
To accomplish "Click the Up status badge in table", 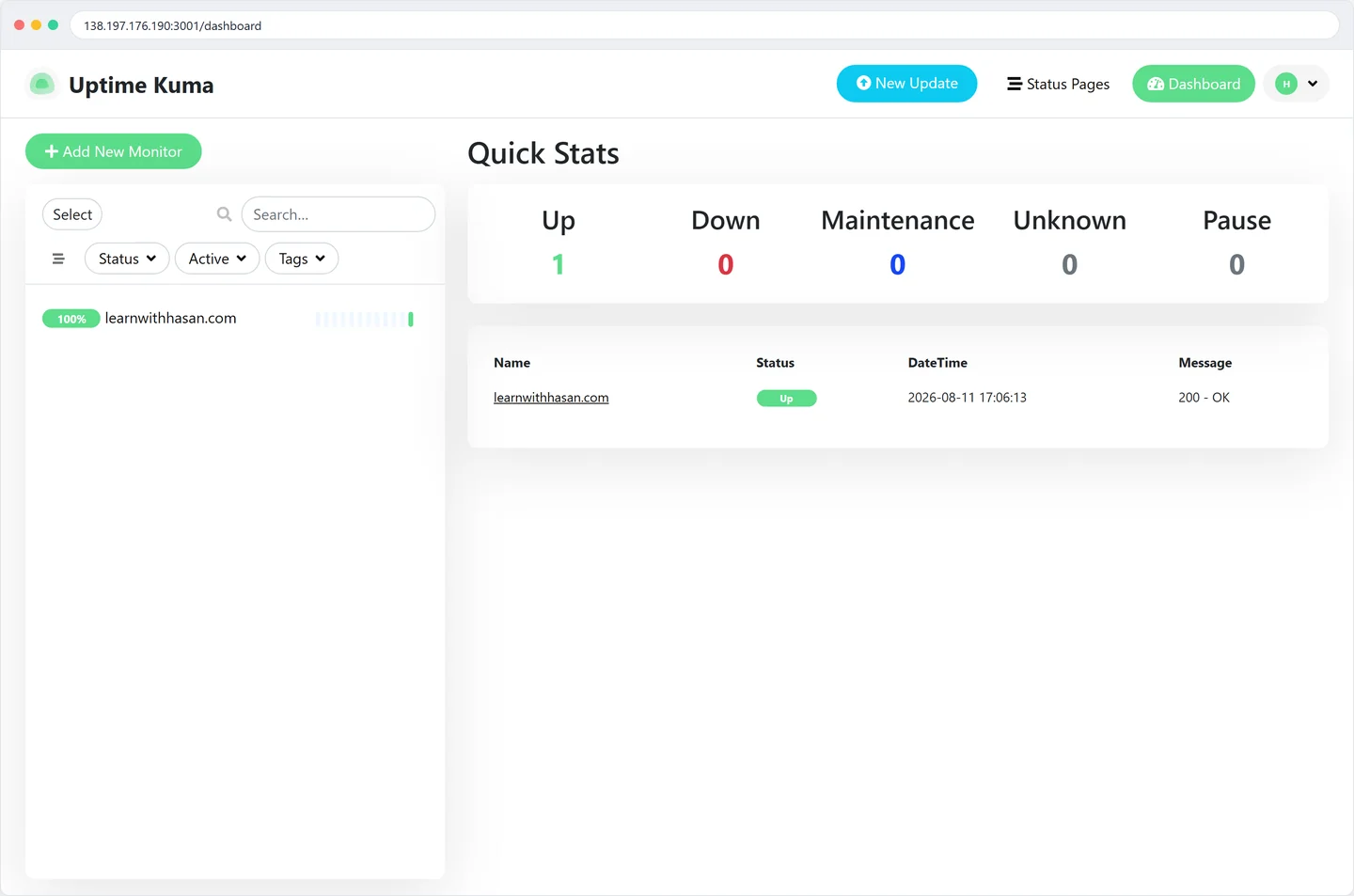I will (x=786, y=399).
